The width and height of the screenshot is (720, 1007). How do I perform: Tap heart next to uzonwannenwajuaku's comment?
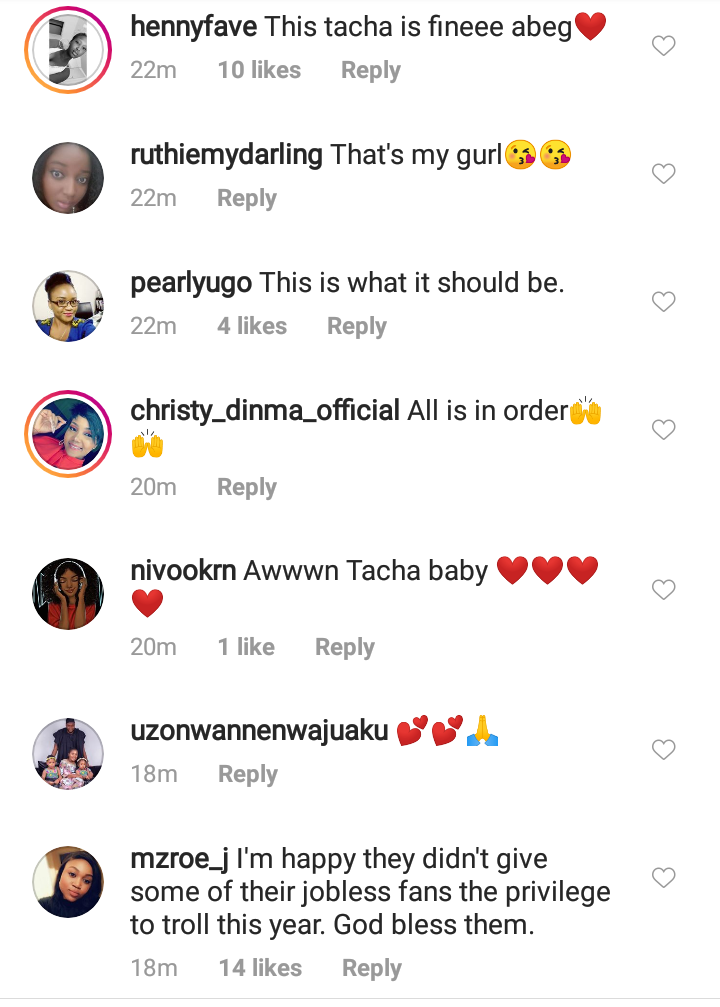(663, 750)
